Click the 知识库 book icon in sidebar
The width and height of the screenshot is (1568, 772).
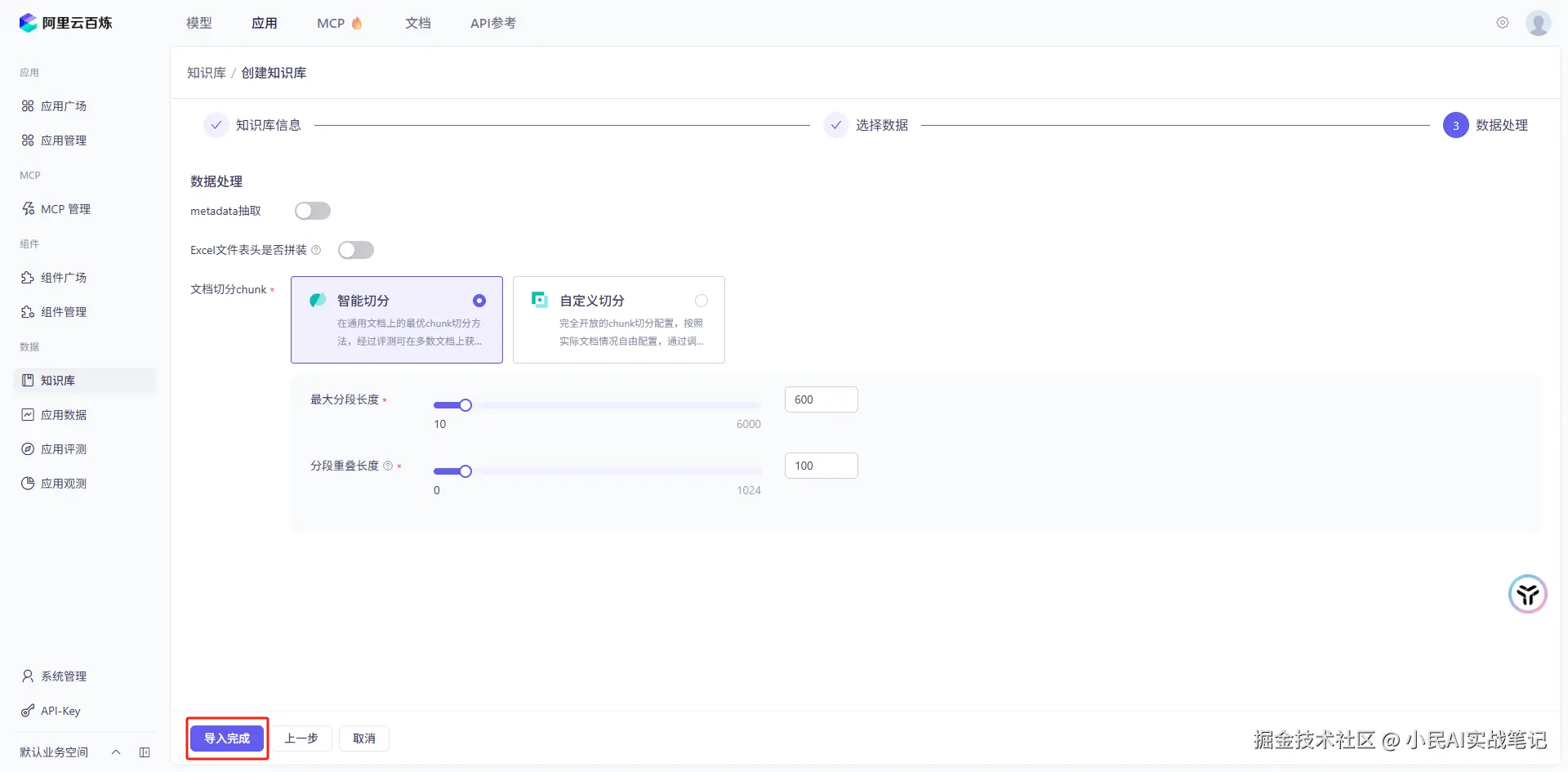pos(28,381)
